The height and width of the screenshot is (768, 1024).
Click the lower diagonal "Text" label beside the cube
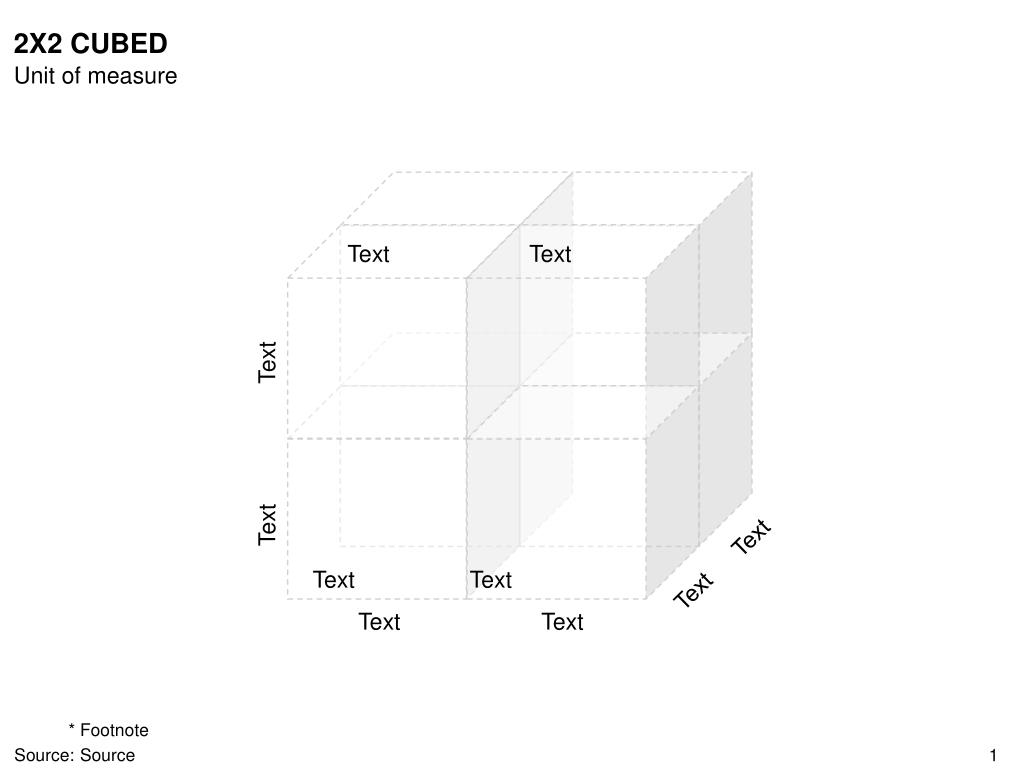click(694, 589)
